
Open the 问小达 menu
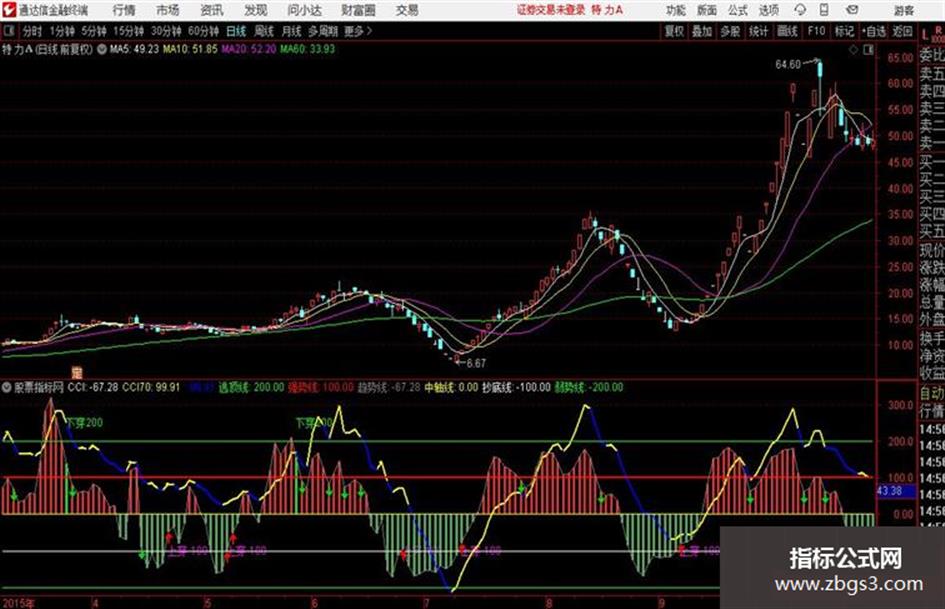click(x=304, y=10)
